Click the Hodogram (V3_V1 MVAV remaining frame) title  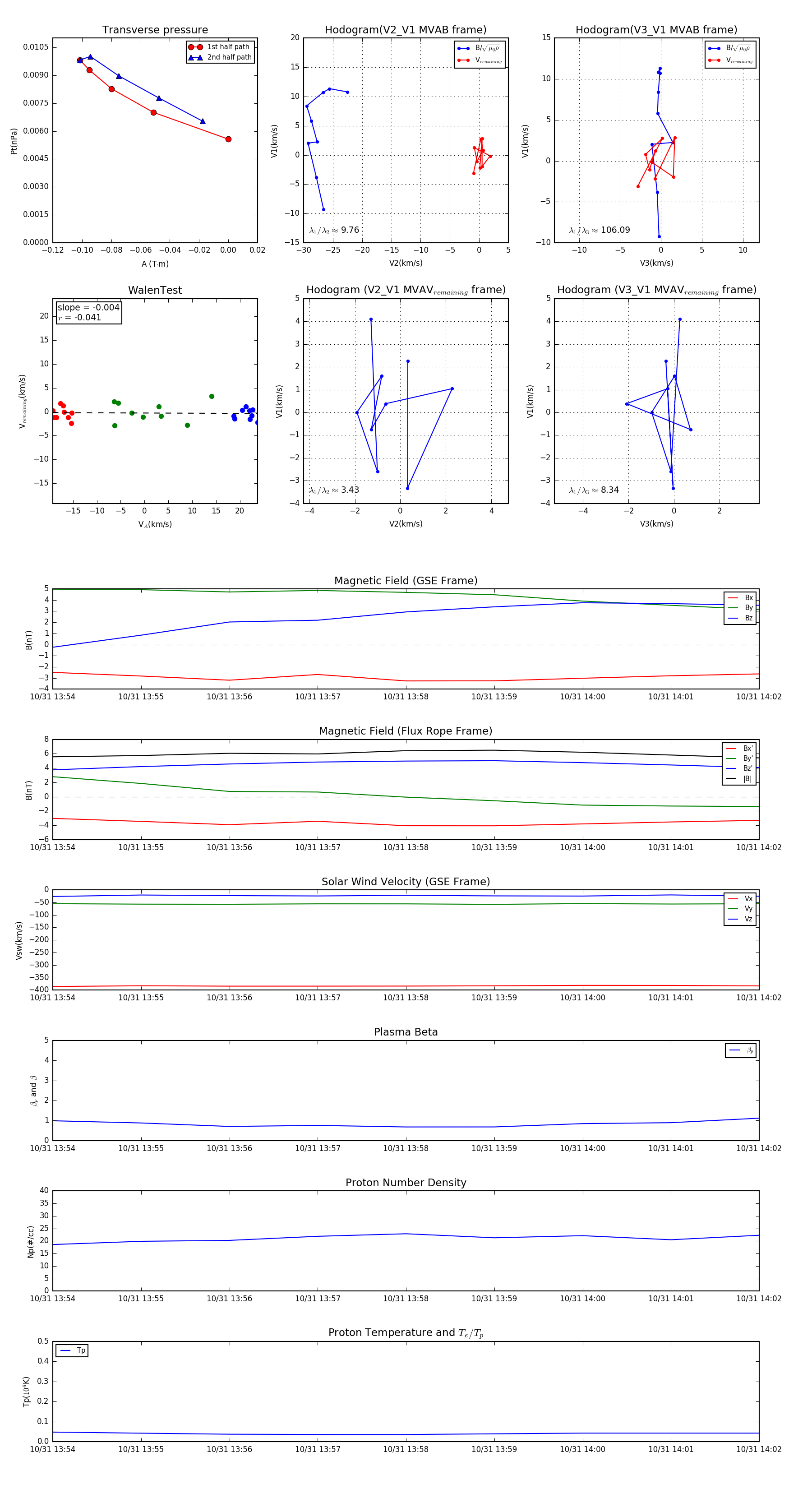coord(656,290)
